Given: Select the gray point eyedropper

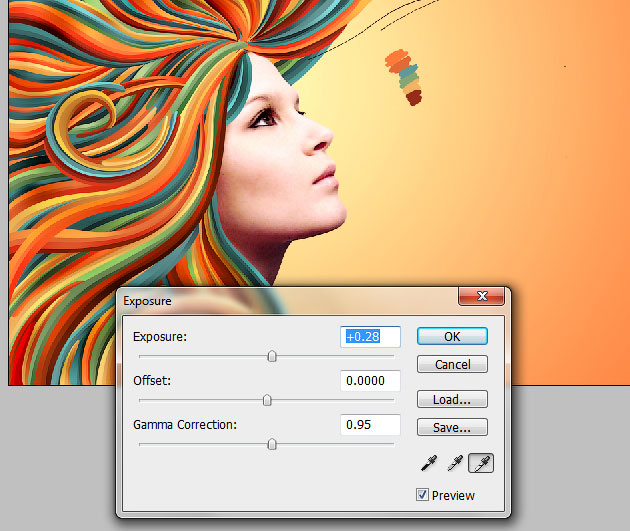Looking at the screenshot, I should point(454,463).
